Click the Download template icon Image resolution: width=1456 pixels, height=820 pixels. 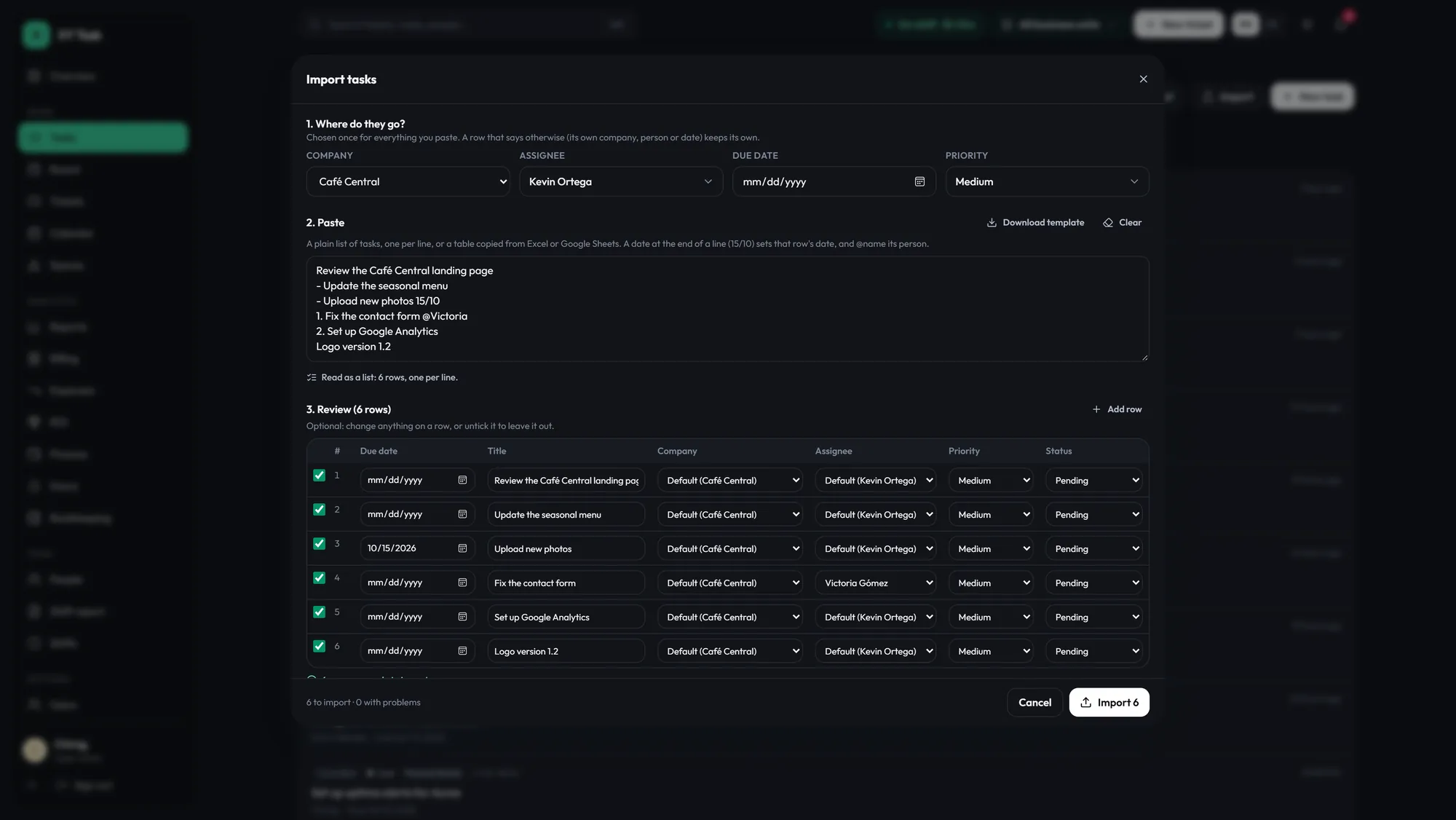pyautogui.click(x=991, y=223)
